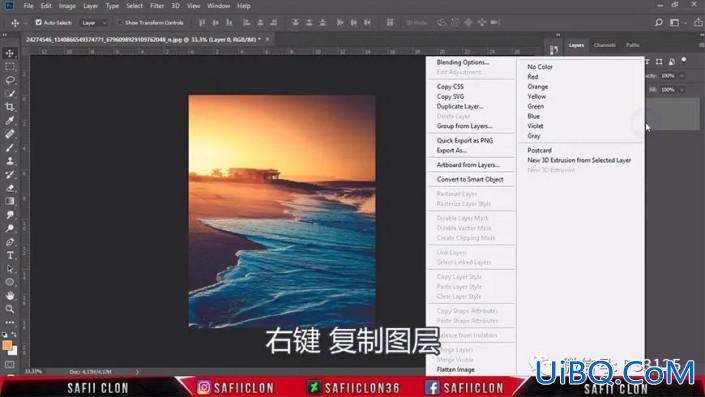Select the Rectangular Marquee tool
This screenshot has width=705, height=397.
tap(9, 67)
